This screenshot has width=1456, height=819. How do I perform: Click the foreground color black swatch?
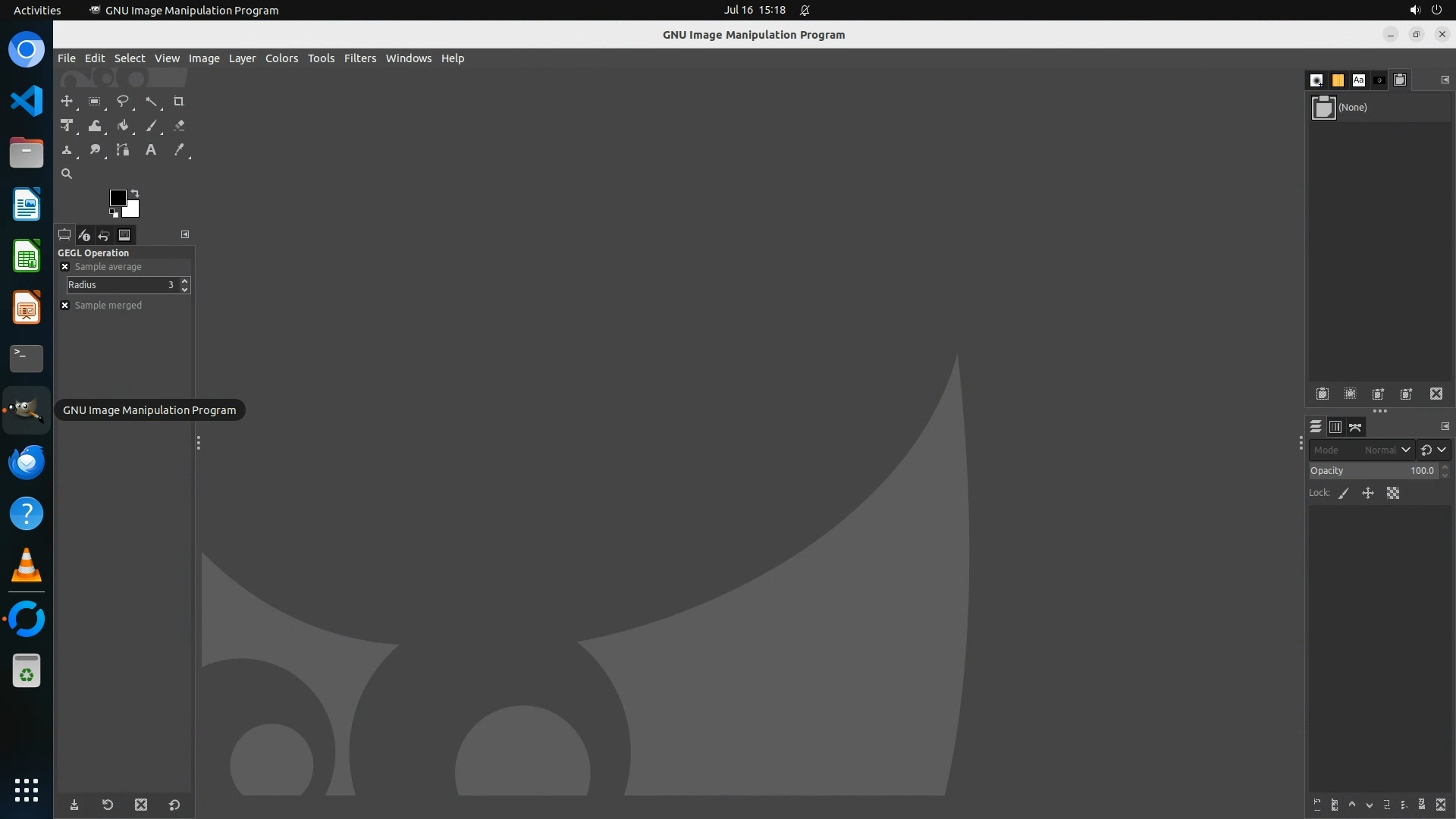pos(118,198)
